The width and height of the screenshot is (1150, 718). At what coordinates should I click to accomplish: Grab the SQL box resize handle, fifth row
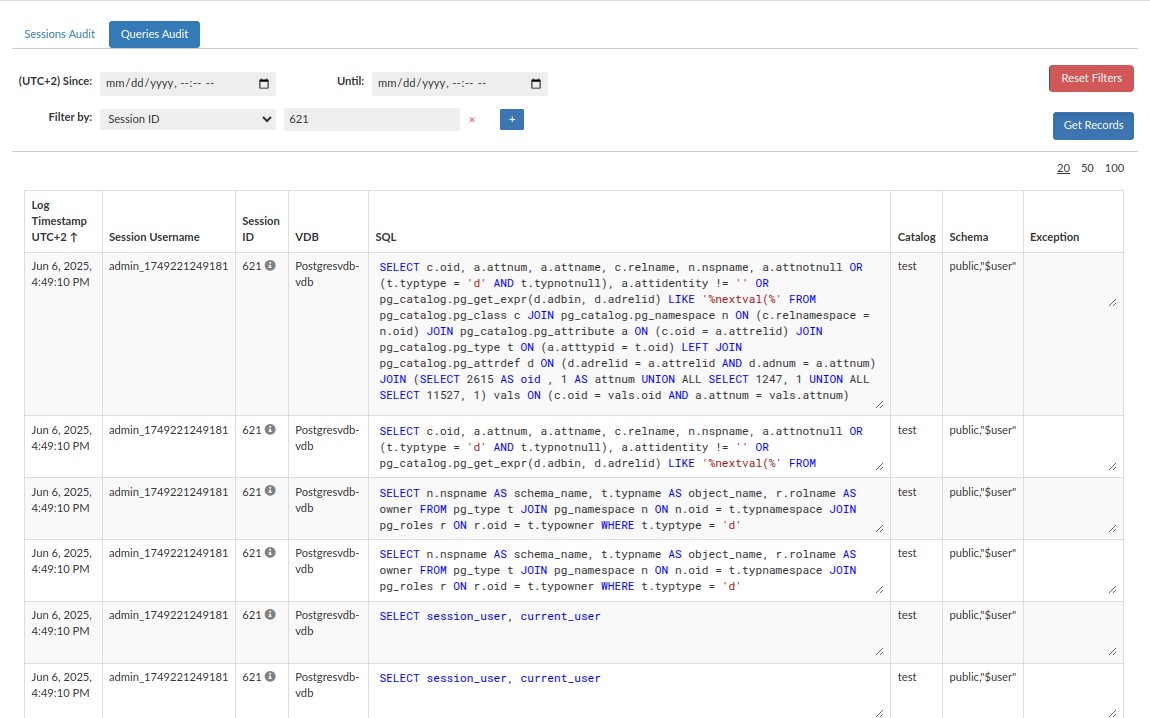[x=879, y=651]
